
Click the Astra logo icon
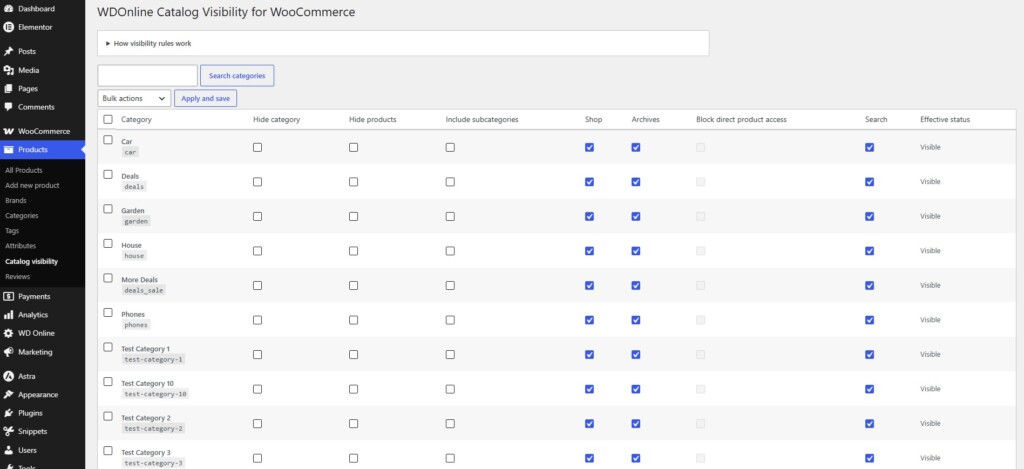point(8,376)
